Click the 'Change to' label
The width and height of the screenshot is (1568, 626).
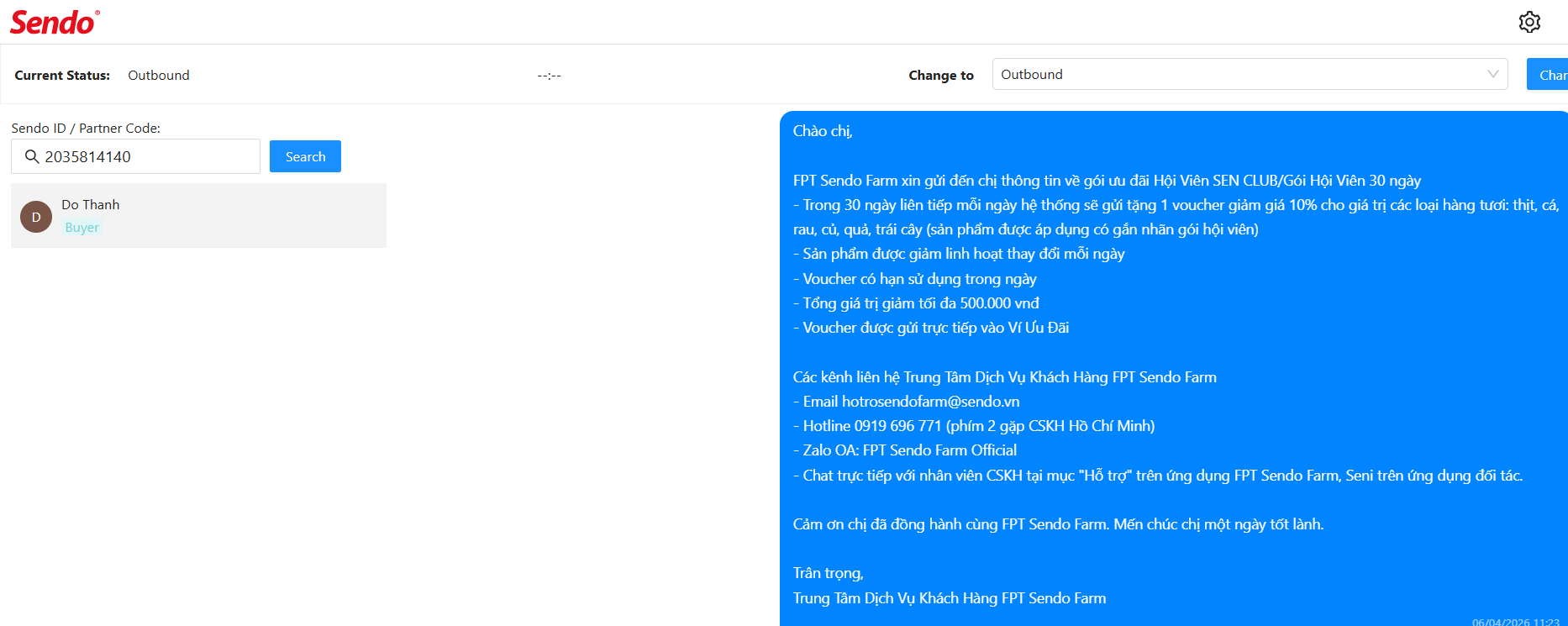(x=941, y=76)
